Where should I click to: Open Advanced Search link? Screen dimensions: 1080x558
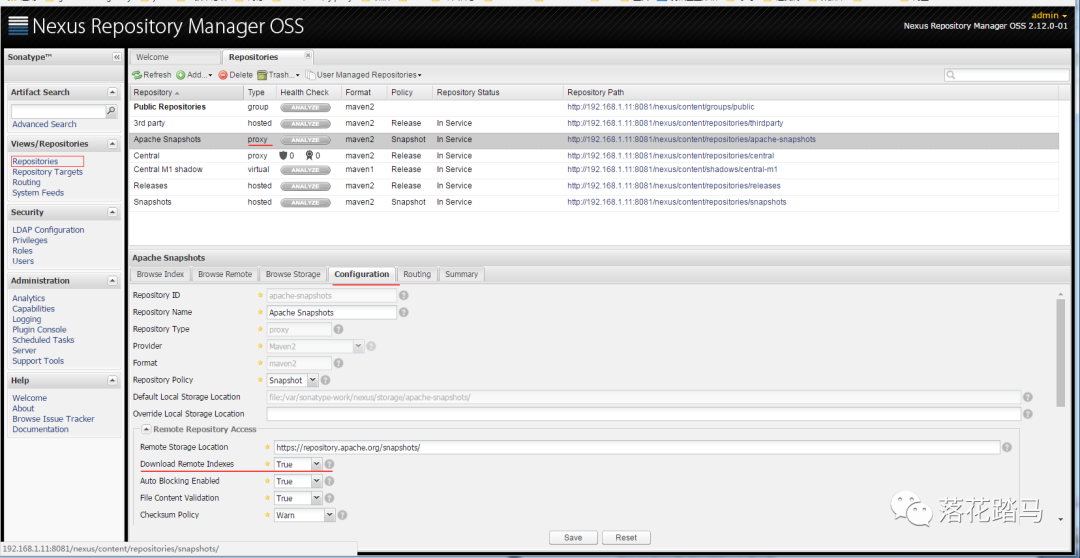point(44,124)
